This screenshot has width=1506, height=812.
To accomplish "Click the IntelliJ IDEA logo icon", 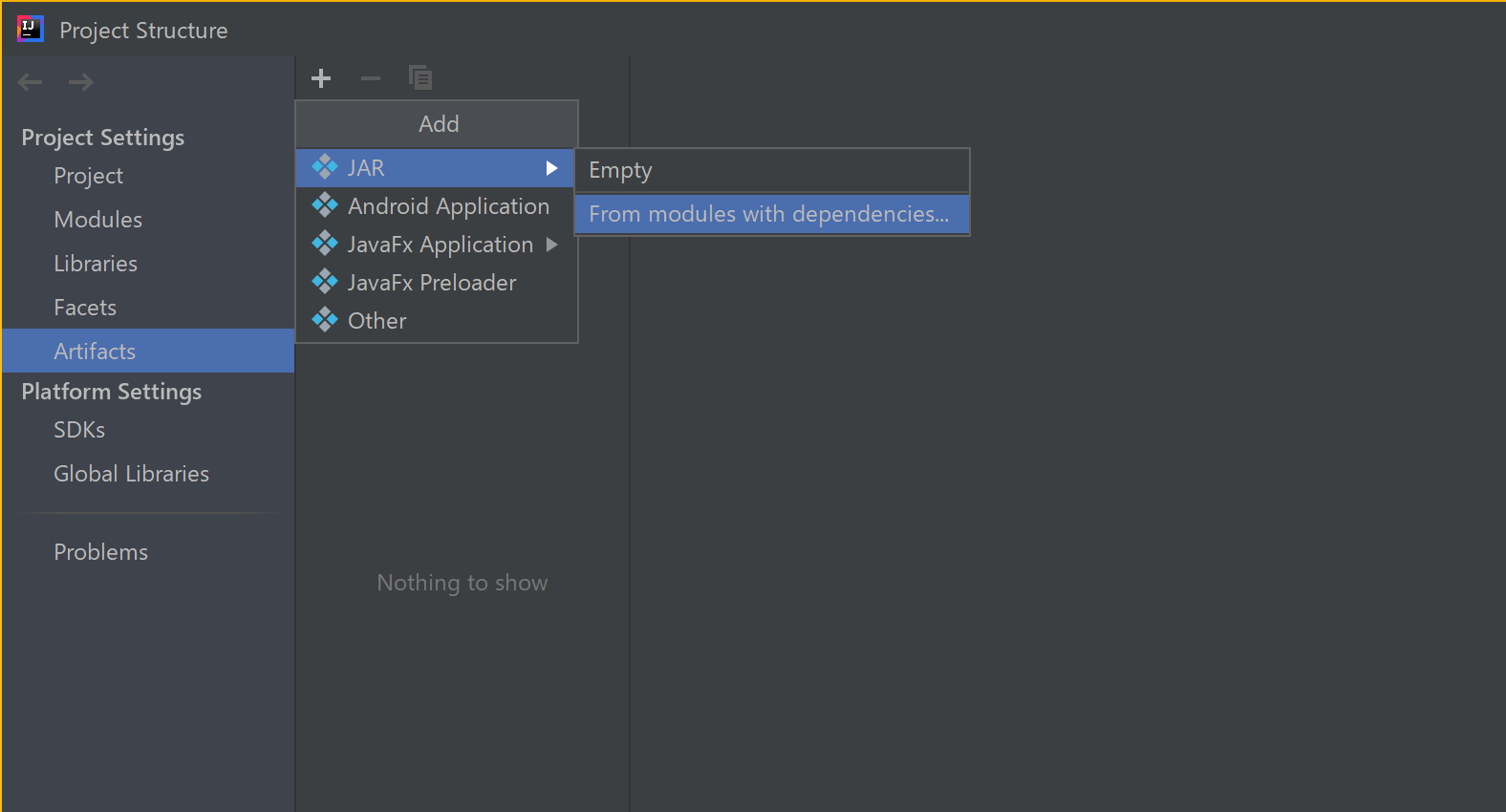I will click(x=31, y=29).
